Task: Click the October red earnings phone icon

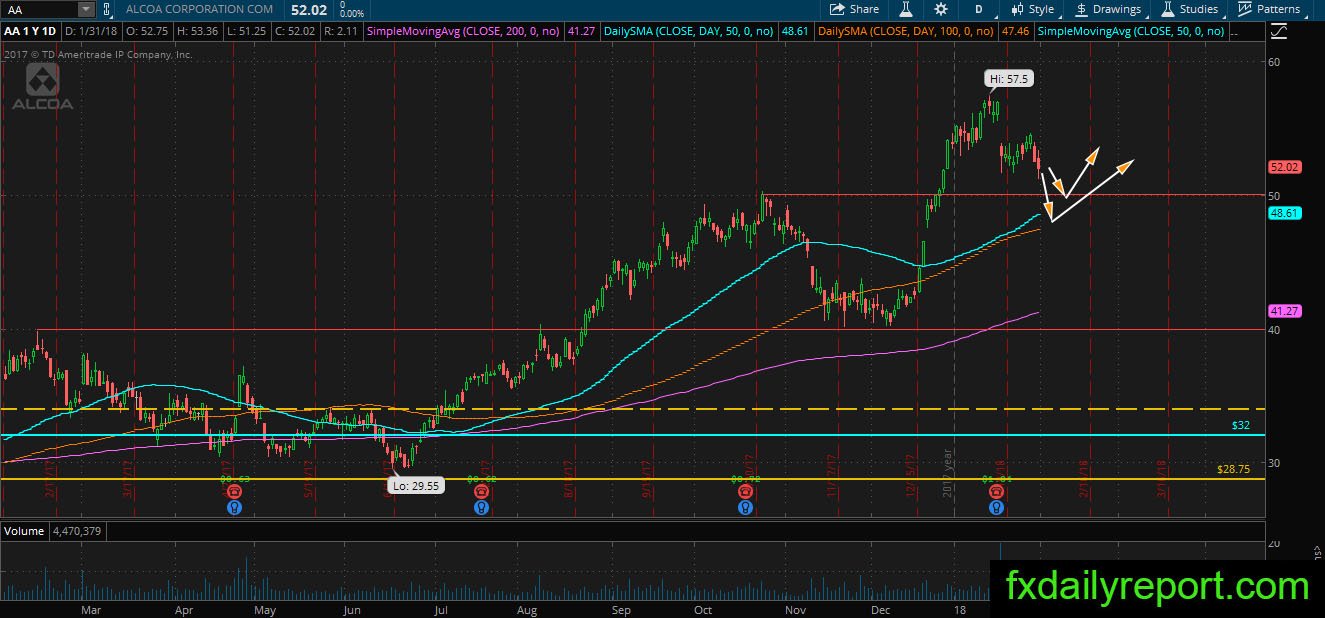Action: 745,491
